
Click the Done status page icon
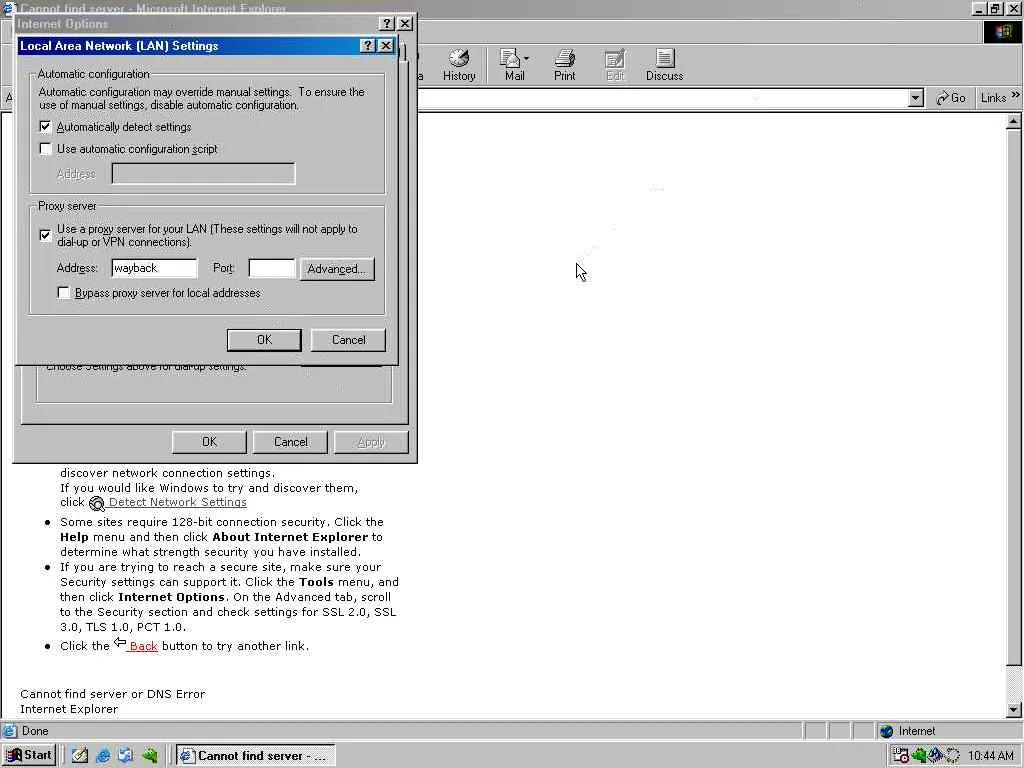point(10,731)
